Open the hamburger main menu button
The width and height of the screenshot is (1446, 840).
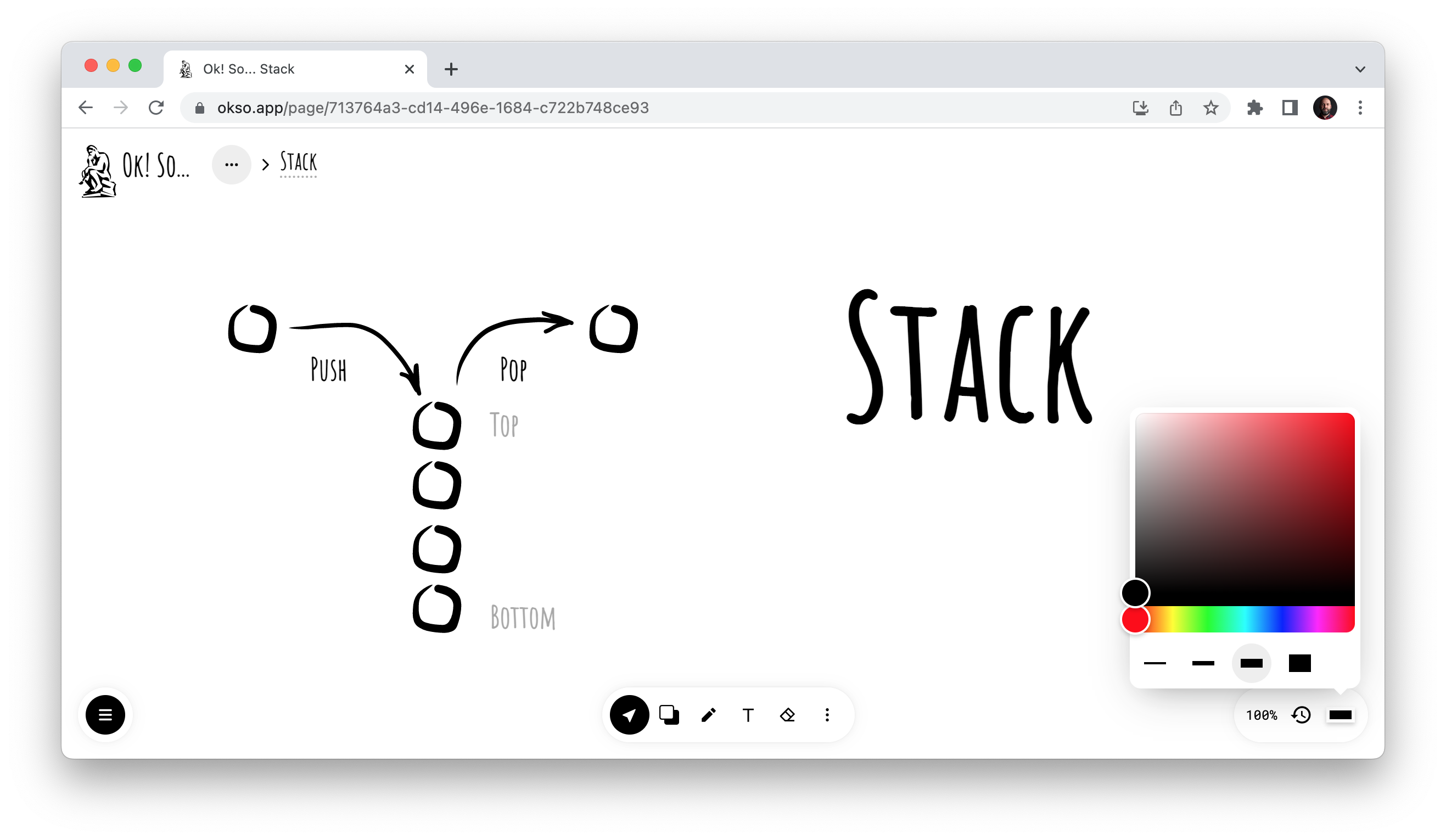point(105,715)
